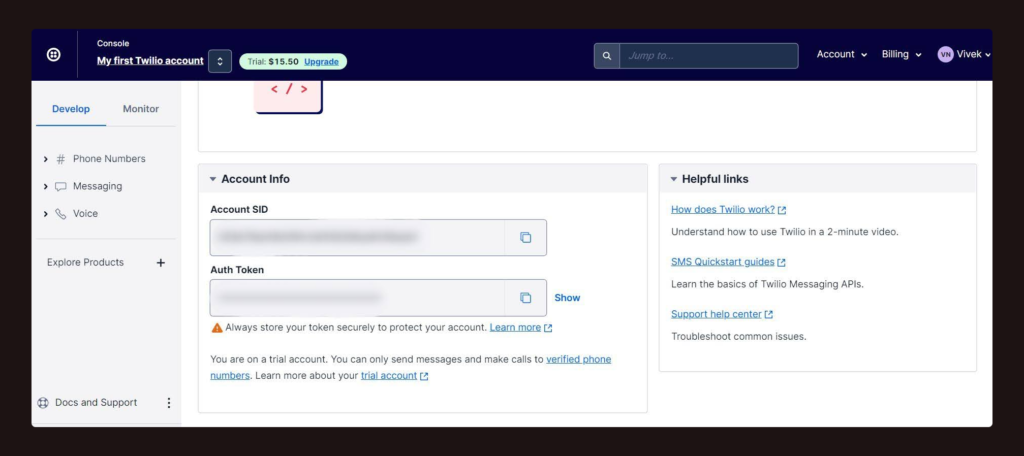Expand the Phone Numbers section

pyautogui.click(x=46, y=159)
